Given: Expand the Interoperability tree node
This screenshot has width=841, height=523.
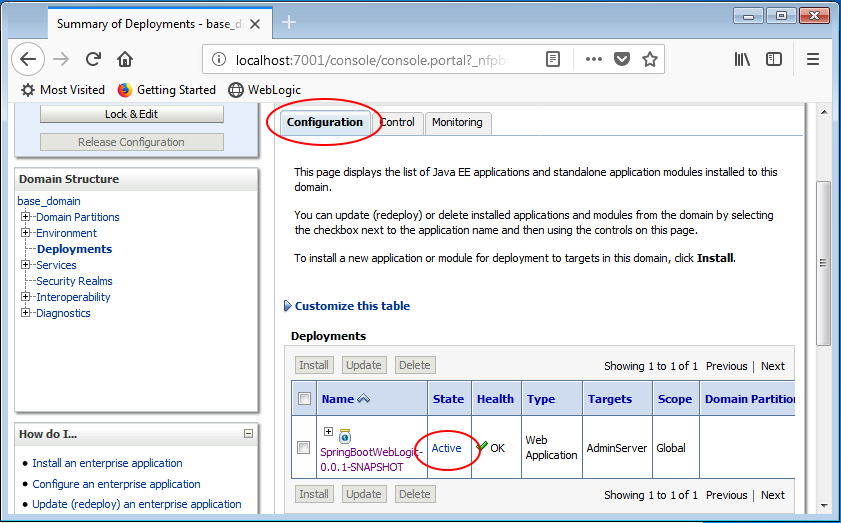Looking at the screenshot, I should 25,297.
